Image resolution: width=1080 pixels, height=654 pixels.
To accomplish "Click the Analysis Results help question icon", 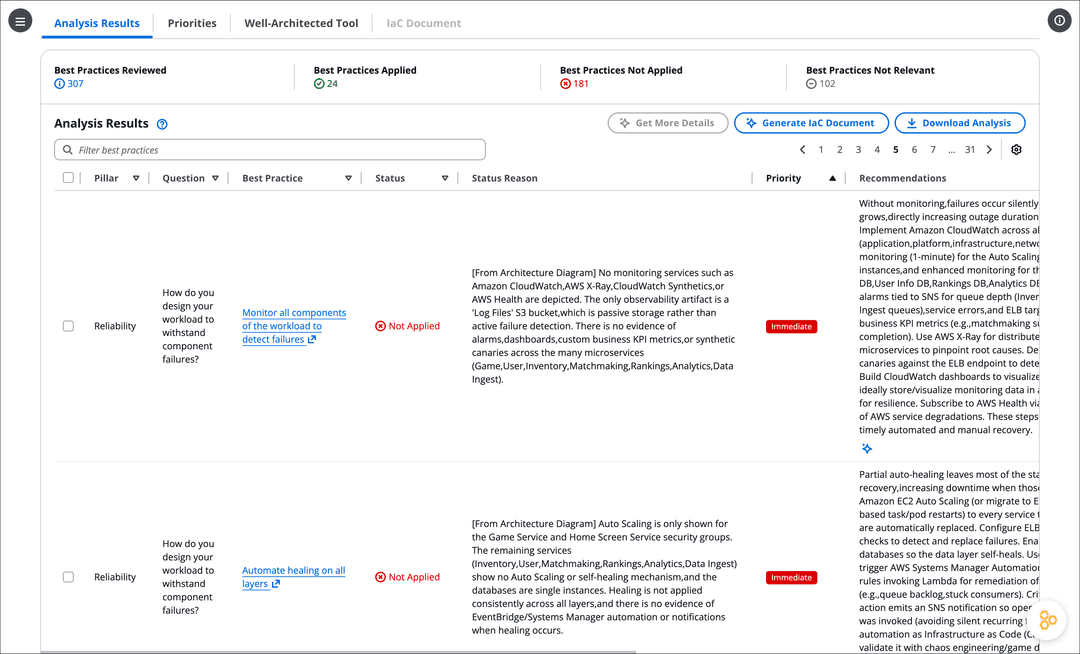I will tap(162, 125).
